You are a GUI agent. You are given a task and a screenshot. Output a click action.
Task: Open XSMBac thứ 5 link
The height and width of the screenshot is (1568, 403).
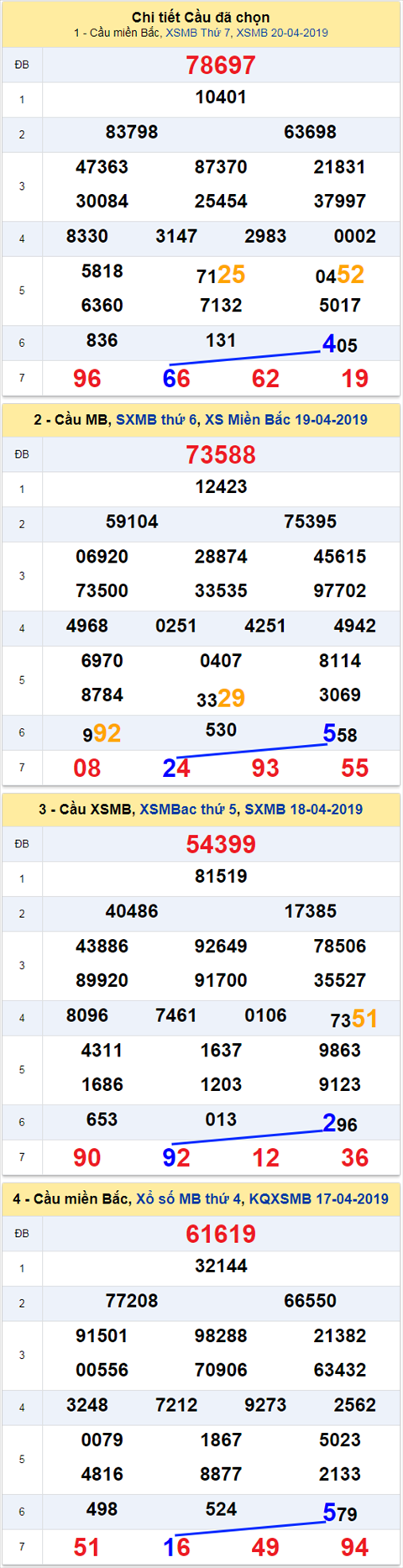(x=188, y=809)
